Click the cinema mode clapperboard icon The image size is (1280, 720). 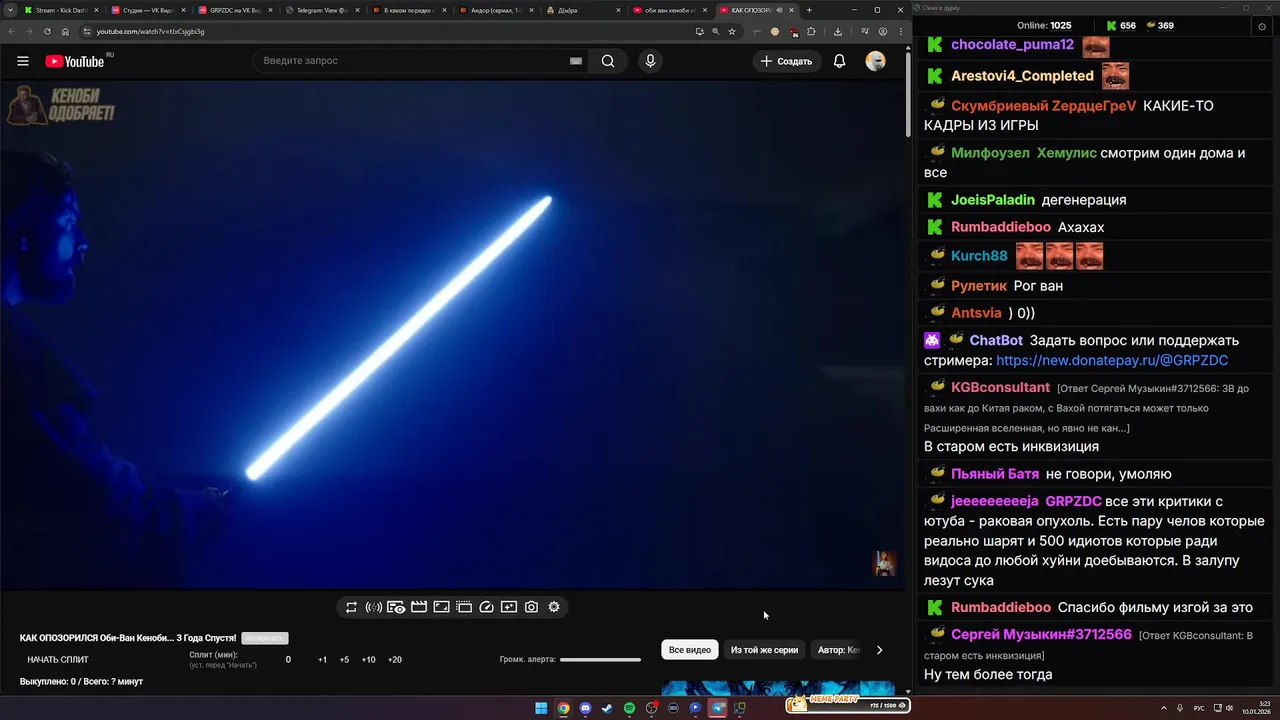419,607
